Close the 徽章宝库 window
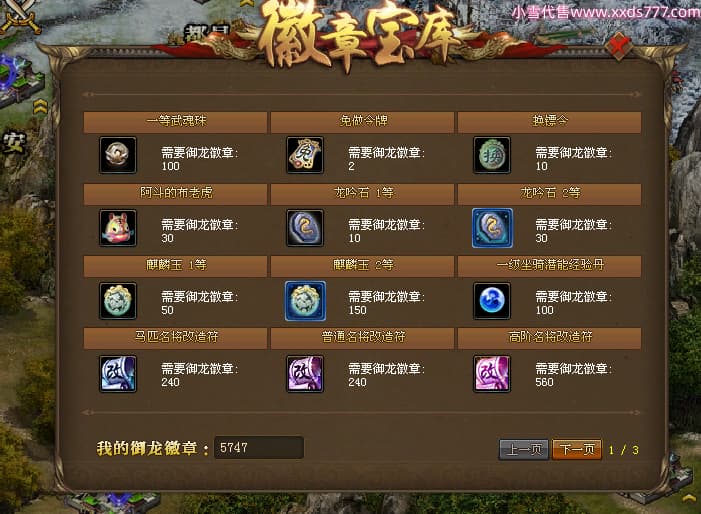This screenshot has height=514, width=701. click(619, 46)
